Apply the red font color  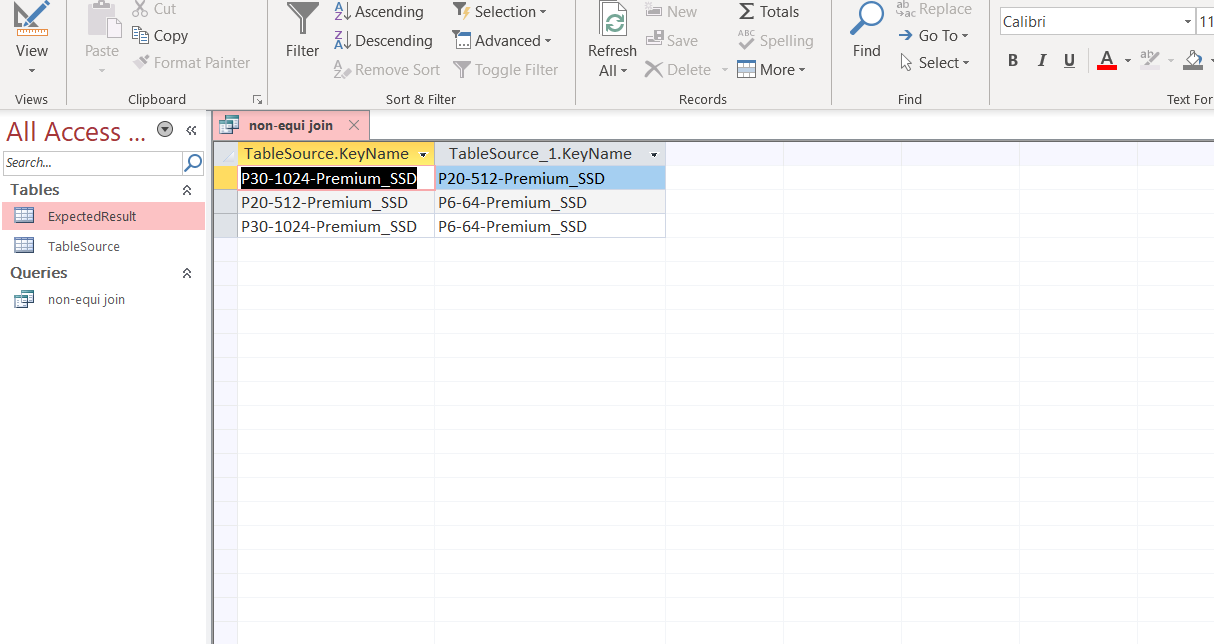click(1106, 61)
